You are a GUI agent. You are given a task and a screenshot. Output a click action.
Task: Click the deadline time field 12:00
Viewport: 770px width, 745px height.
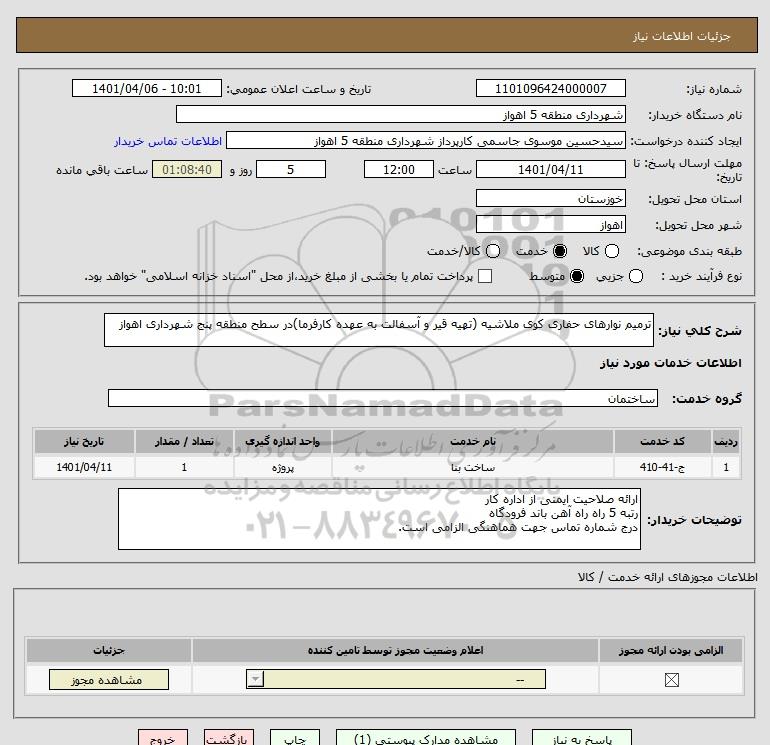[x=399, y=169]
